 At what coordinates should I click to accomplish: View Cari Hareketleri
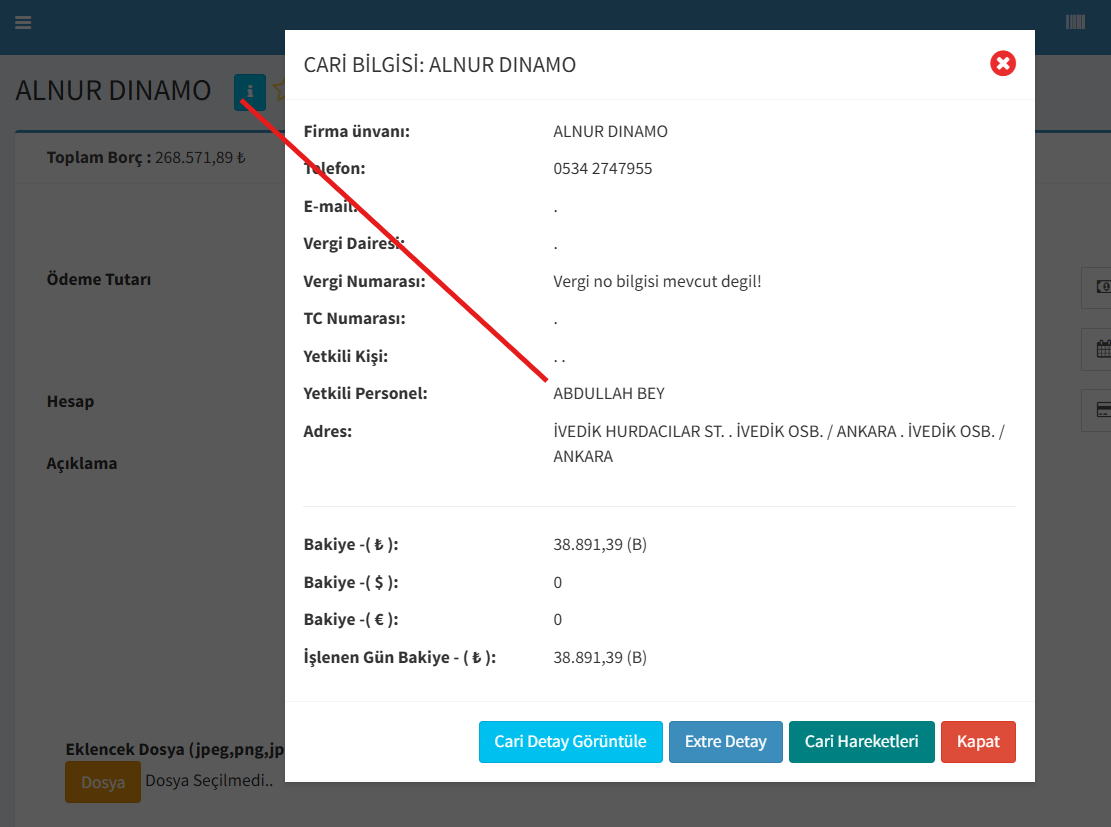tap(861, 742)
